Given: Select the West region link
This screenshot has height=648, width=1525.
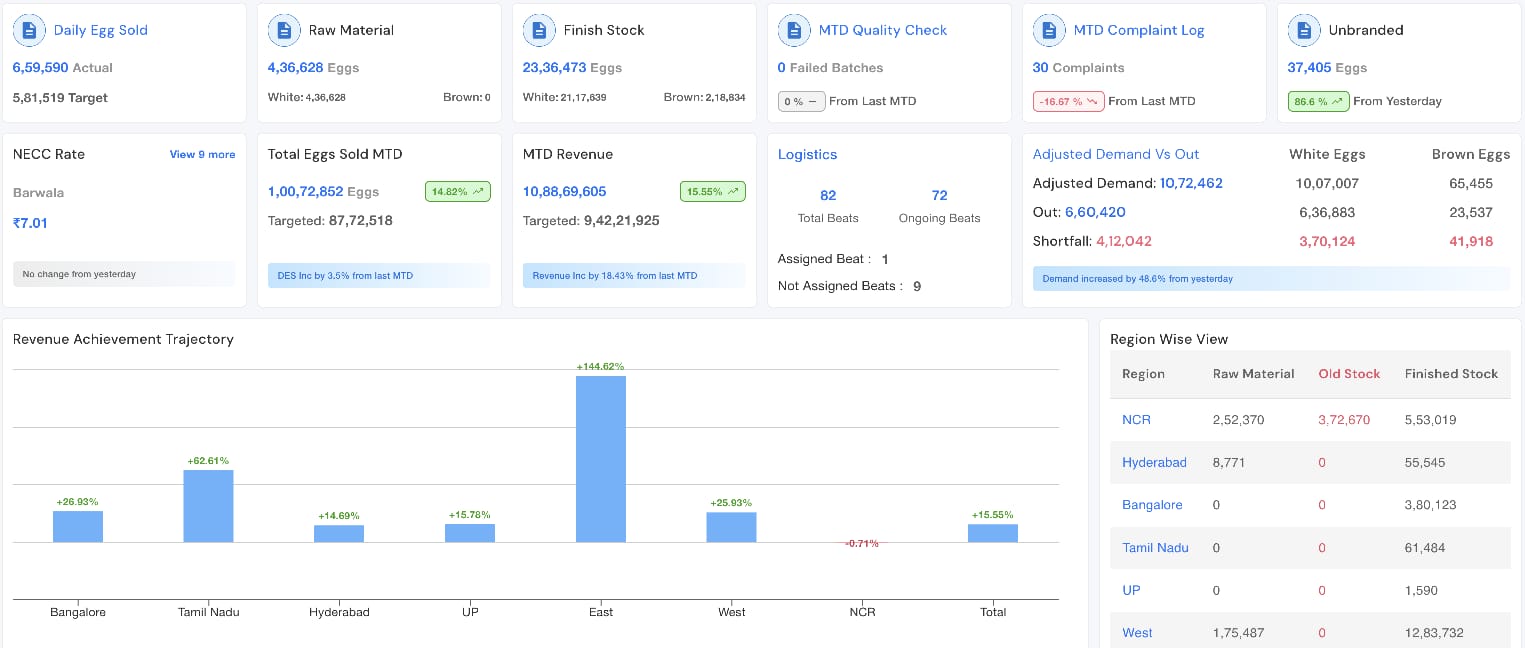Looking at the screenshot, I should click(1137, 633).
